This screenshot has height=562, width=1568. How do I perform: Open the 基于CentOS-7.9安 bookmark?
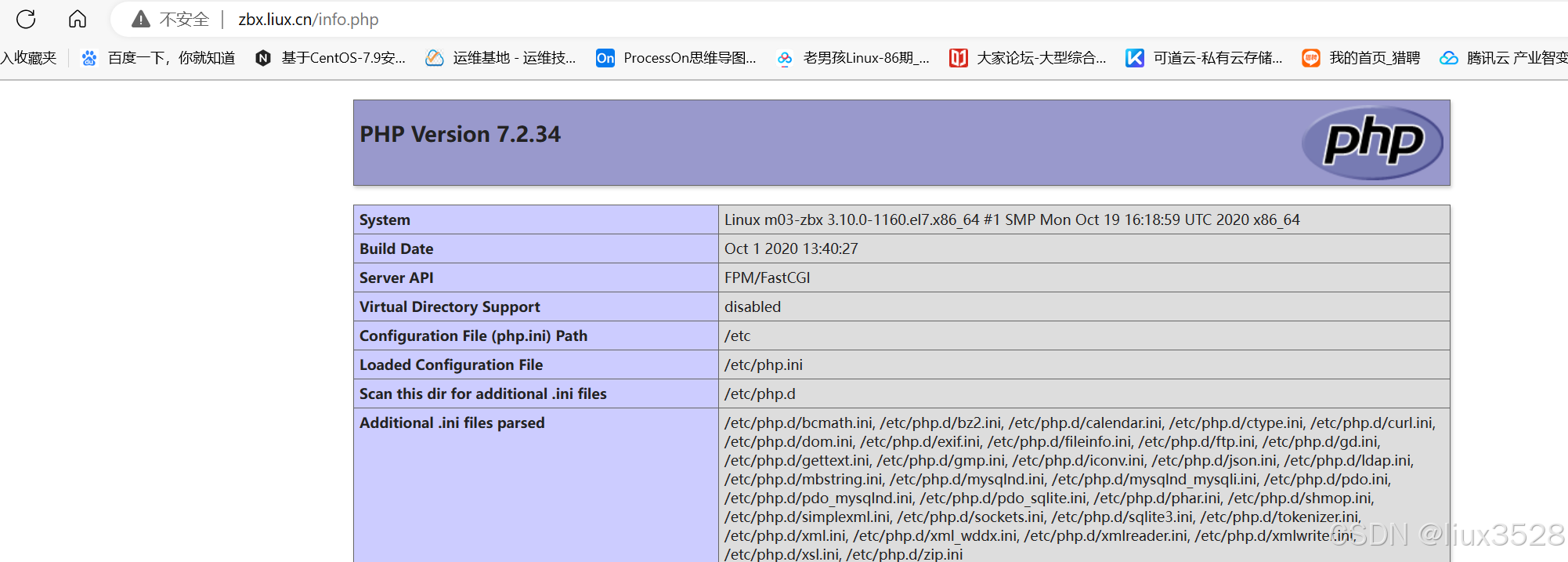344,58
